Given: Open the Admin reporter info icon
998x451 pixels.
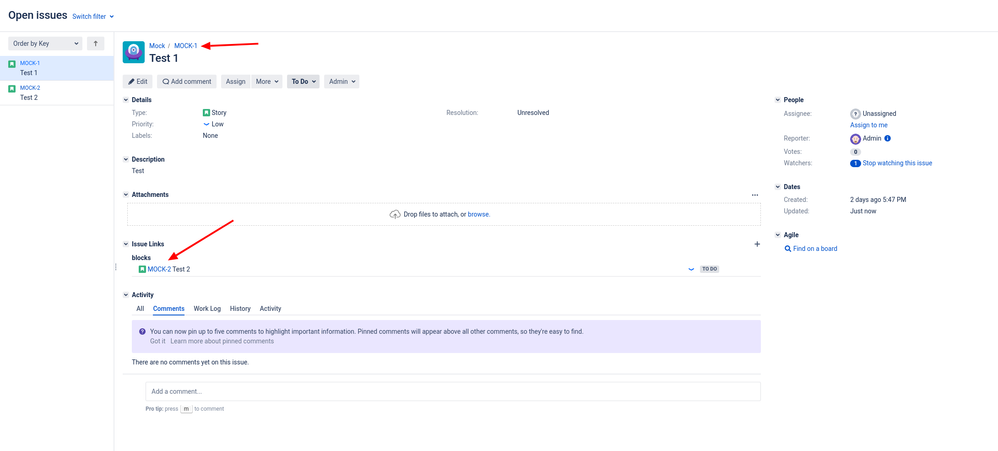Looking at the screenshot, I should tap(887, 138).
